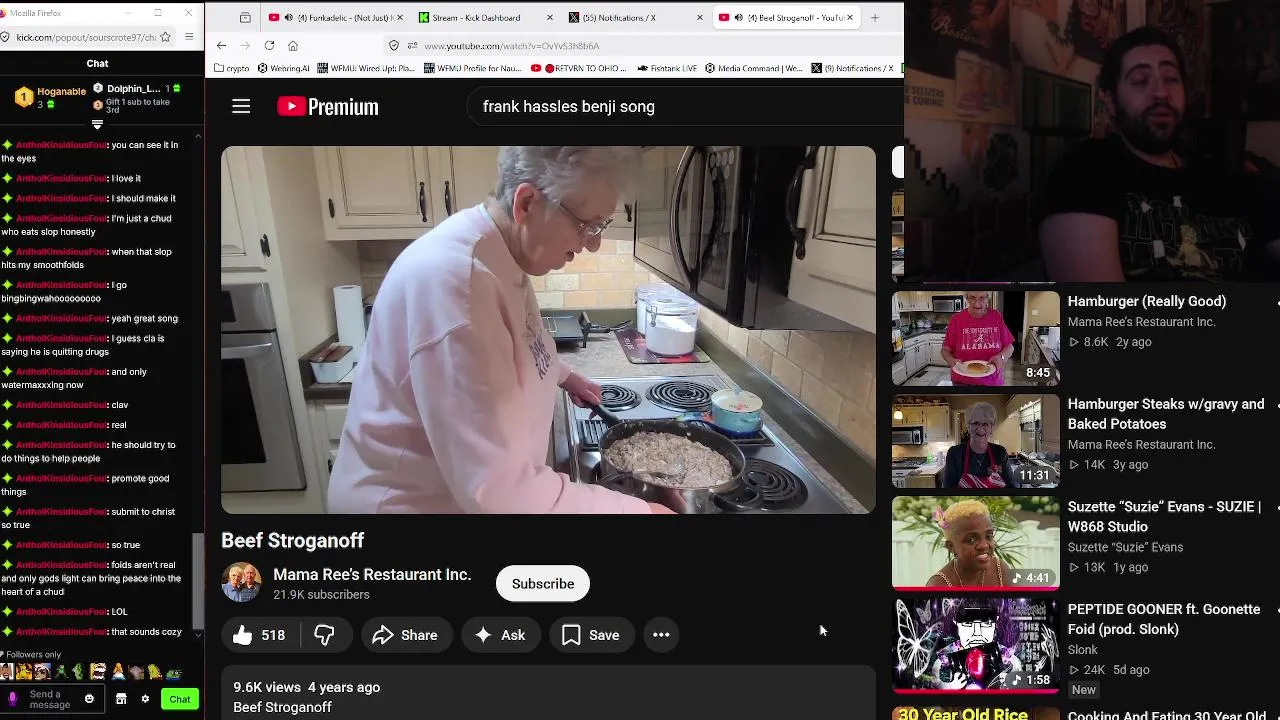The image size is (1280, 720).
Task: Select Hoganable top gifter entry
Action: click(x=52, y=97)
